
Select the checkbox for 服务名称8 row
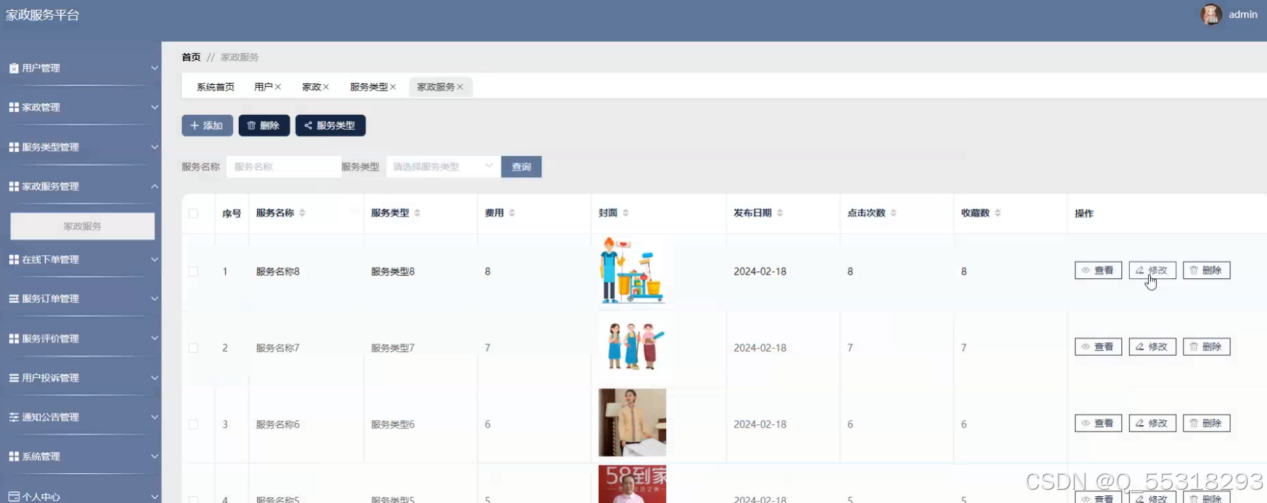pos(193,271)
